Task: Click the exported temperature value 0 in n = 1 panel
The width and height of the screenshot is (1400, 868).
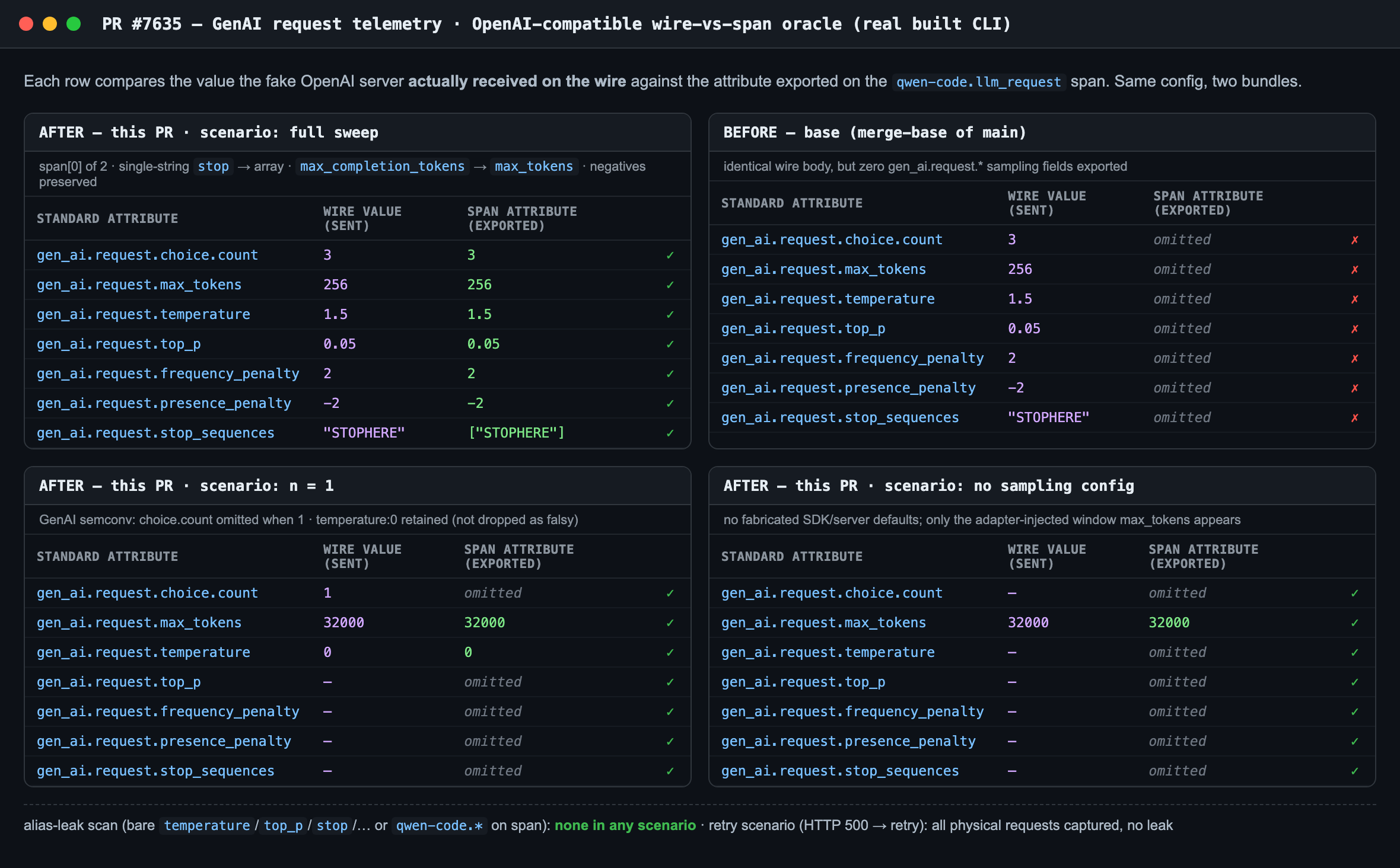Action: (x=468, y=652)
